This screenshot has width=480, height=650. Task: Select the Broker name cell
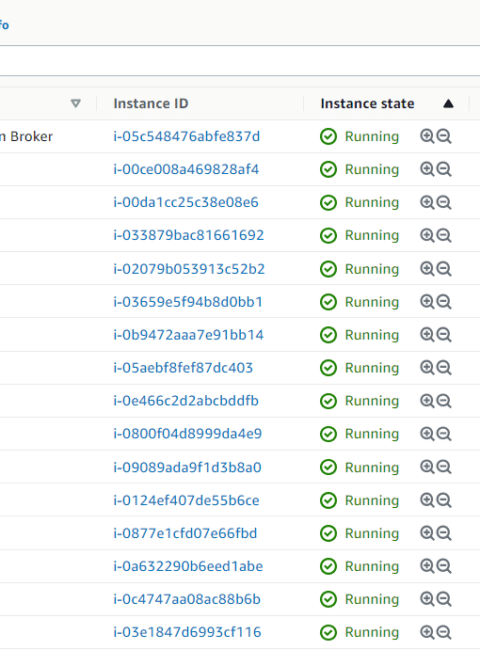(x=27, y=136)
